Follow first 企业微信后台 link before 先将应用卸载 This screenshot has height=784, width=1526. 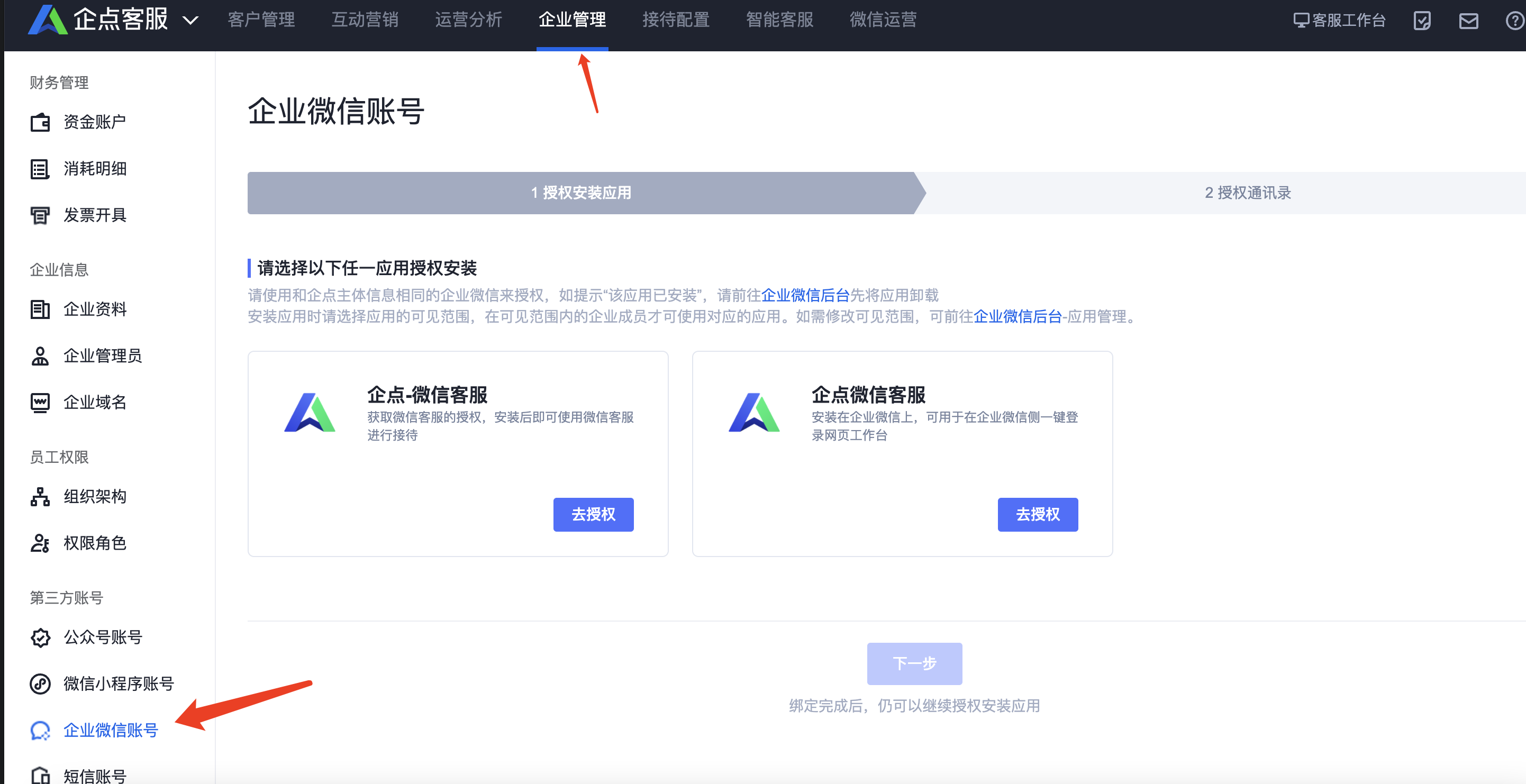pyautogui.click(x=805, y=296)
